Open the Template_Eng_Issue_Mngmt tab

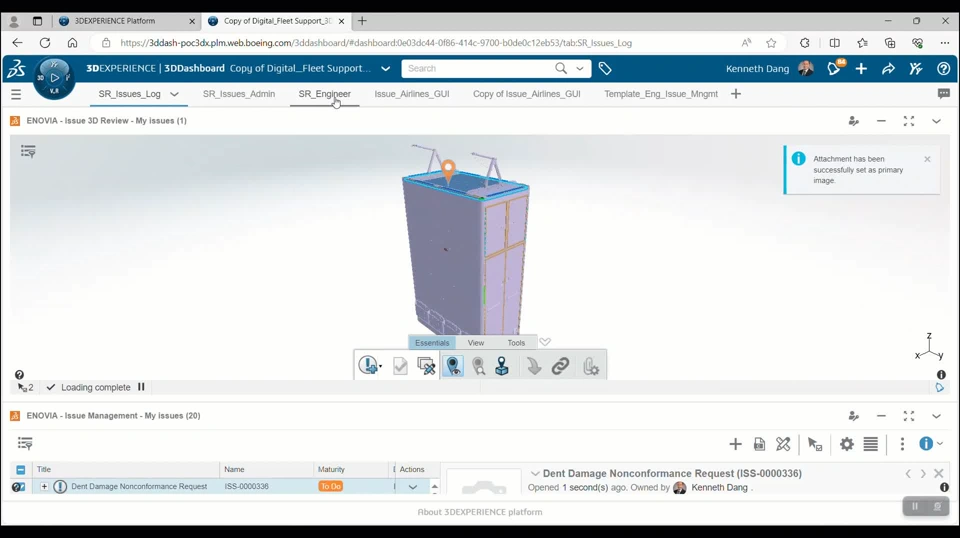tap(661, 94)
